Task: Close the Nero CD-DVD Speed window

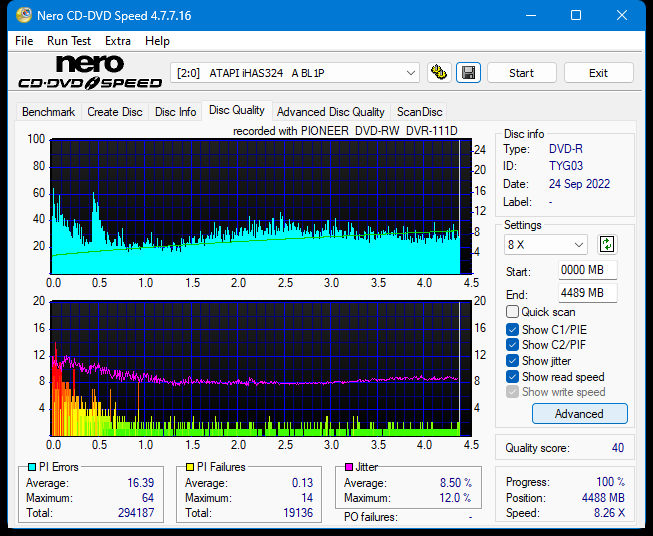Action: click(622, 15)
